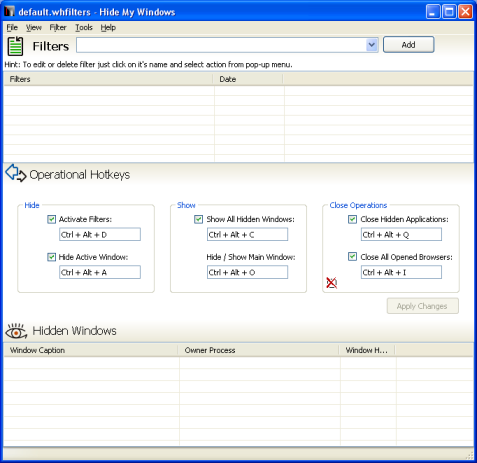
Task: Toggle Close All Opened Browsers checkbox
Action: [352, 257]
